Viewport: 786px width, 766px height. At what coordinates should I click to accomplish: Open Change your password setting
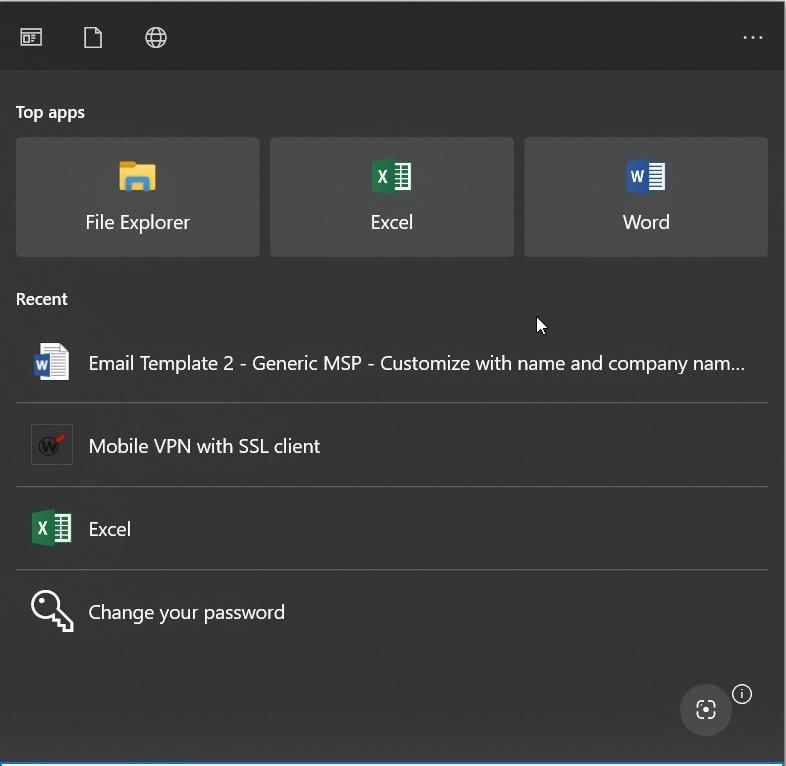pyautogui.click(x=391, y=612)
